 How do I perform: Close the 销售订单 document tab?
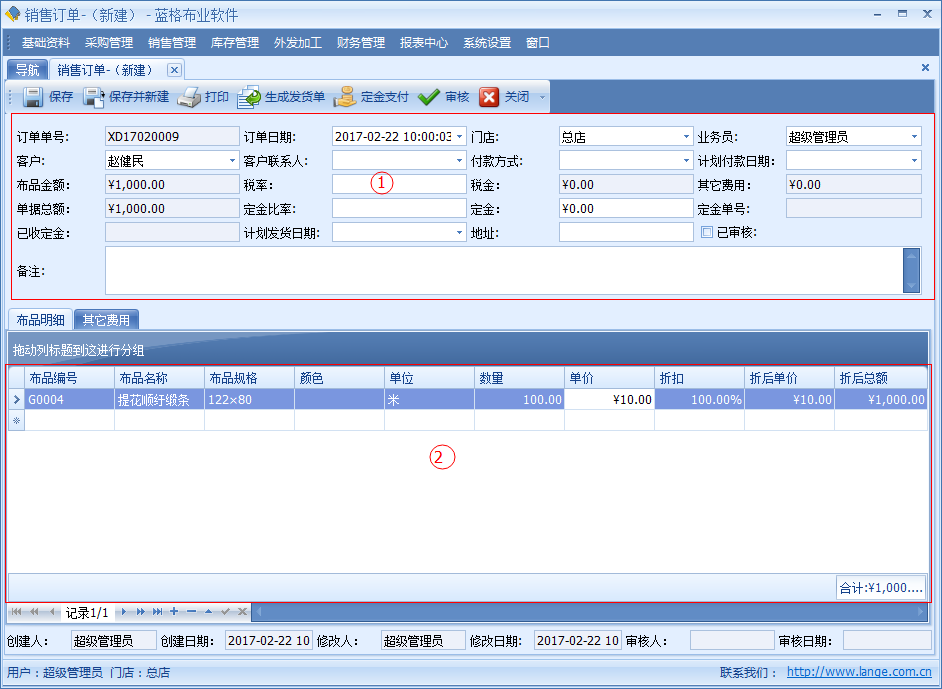point(174,70)
